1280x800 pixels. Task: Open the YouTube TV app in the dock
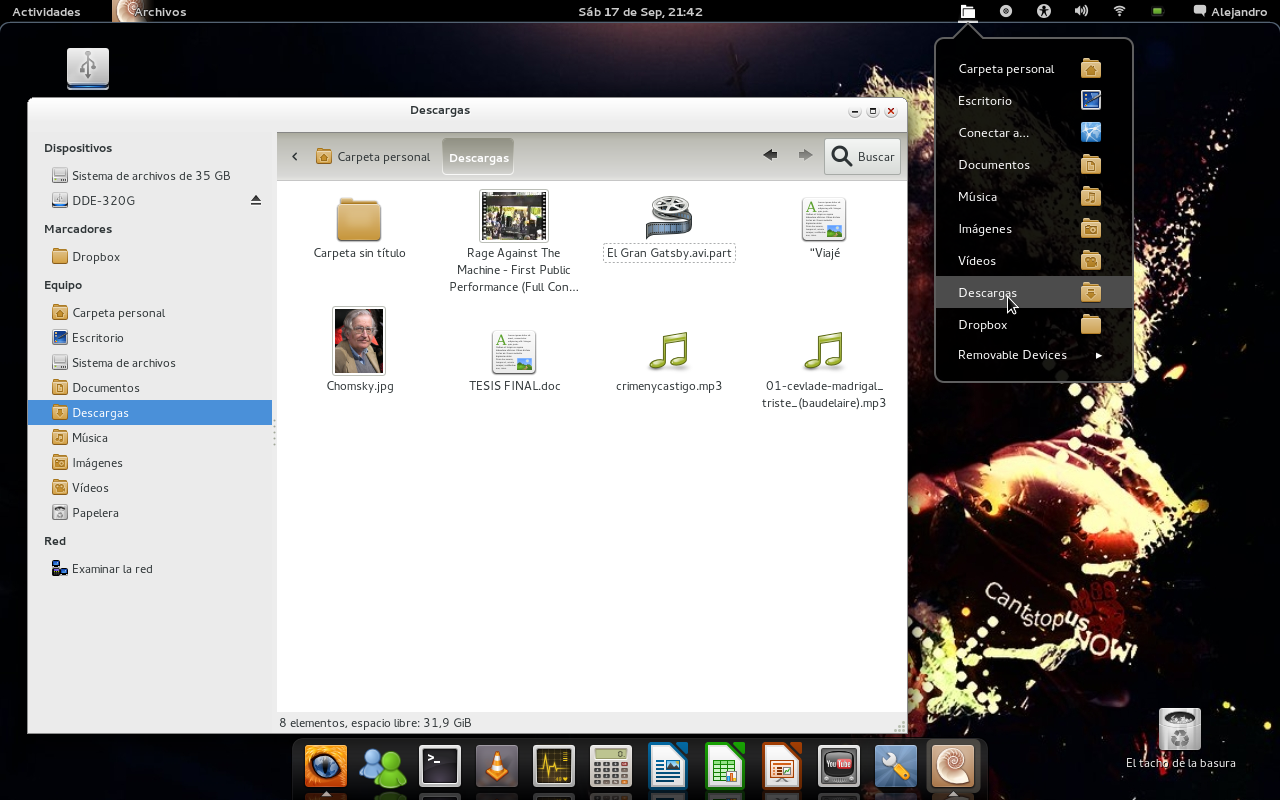pos(838,767)
